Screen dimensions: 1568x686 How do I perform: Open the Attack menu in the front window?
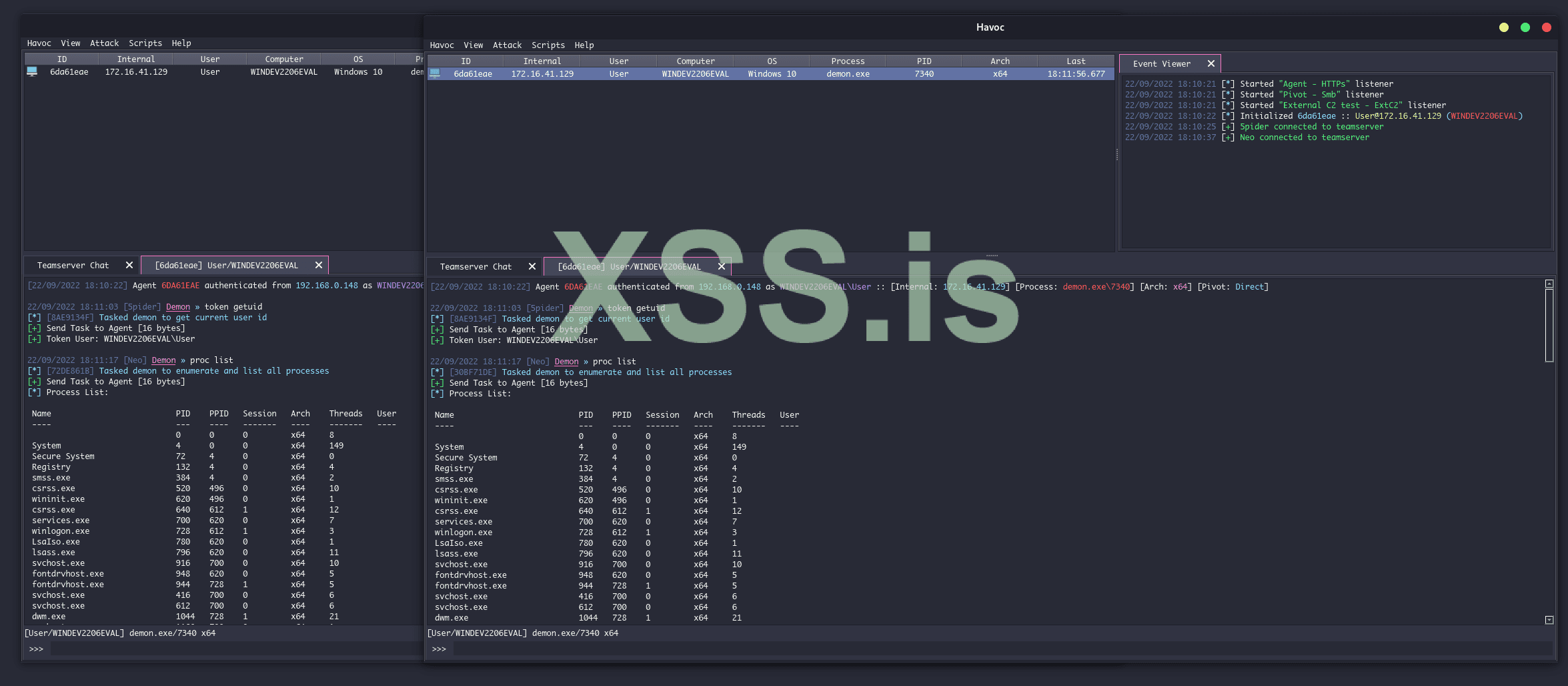[x=507, y=45]
